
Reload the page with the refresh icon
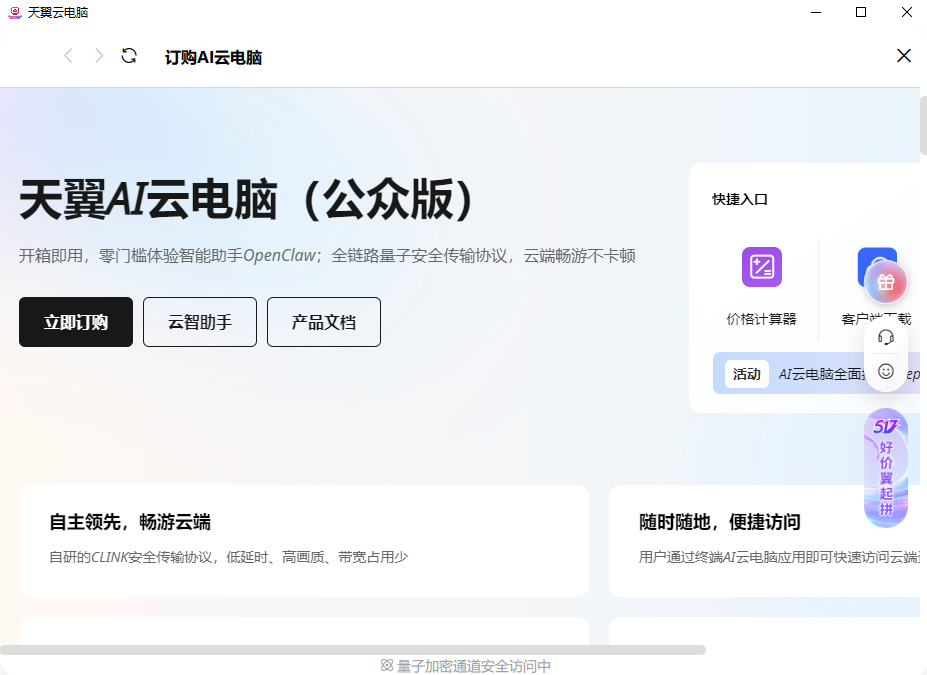click(x=129, y=56)
